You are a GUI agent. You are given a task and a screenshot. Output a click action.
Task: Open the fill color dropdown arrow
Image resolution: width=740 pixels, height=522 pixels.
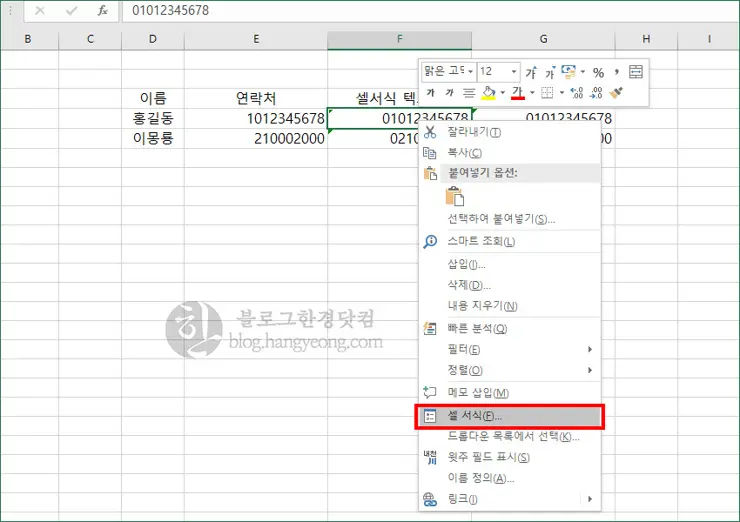click(x=503, y=93)
